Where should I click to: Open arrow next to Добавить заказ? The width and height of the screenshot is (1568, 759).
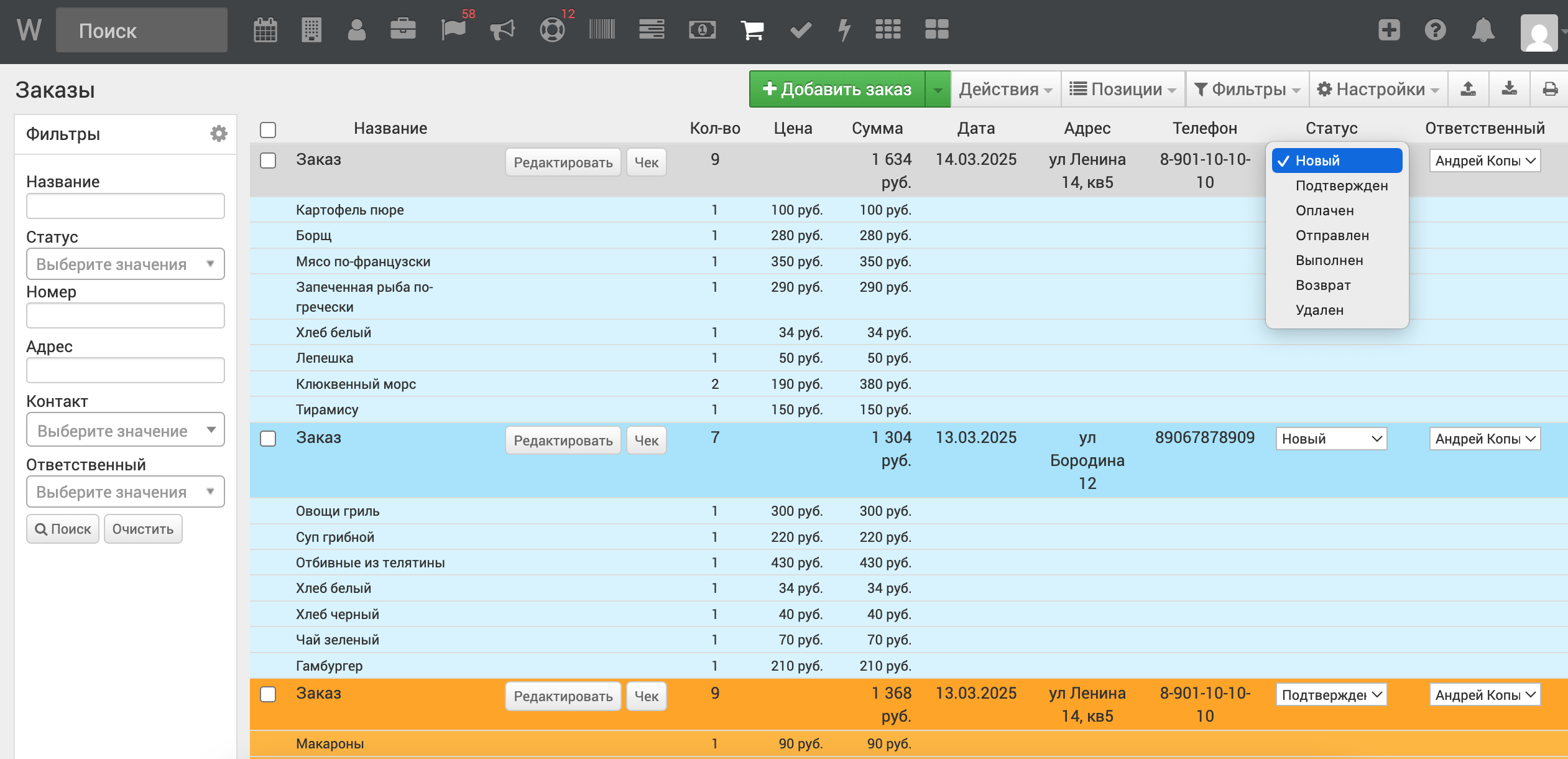[938, 90]
